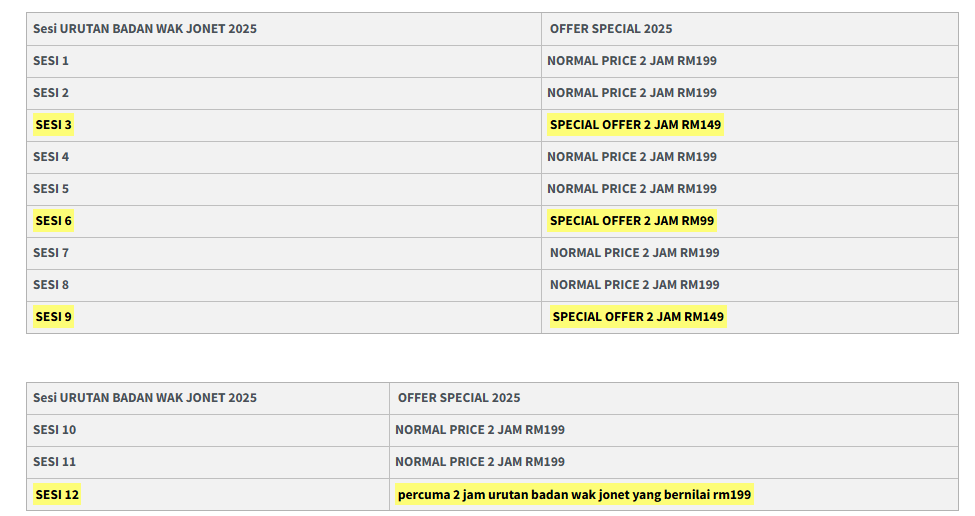Image resolution: width=975 pixels, height=516 pixels.
Task: Click the second table's OFFER SPECIAL 2025 header
Action: 459,398
